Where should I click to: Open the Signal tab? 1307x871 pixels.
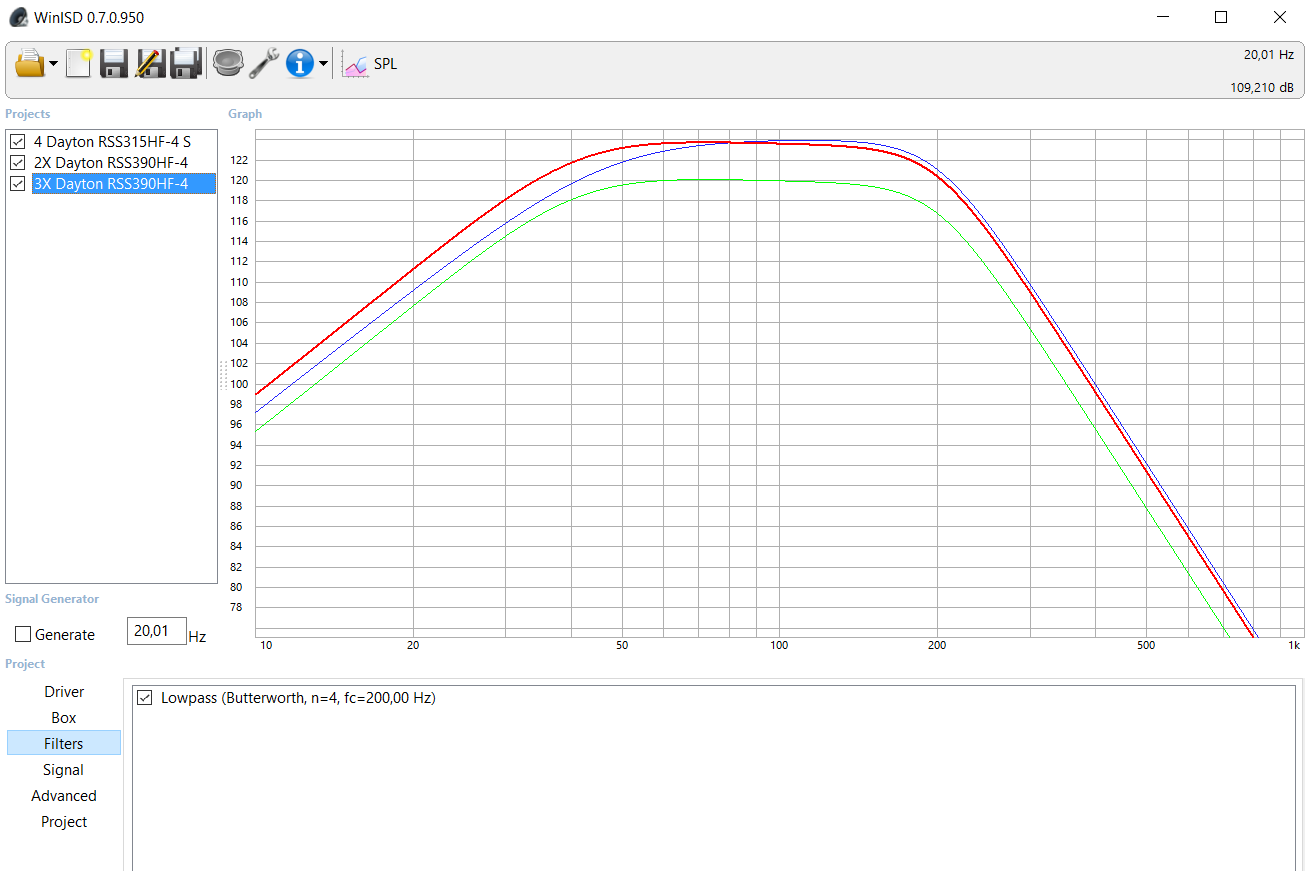coord(64,770)
